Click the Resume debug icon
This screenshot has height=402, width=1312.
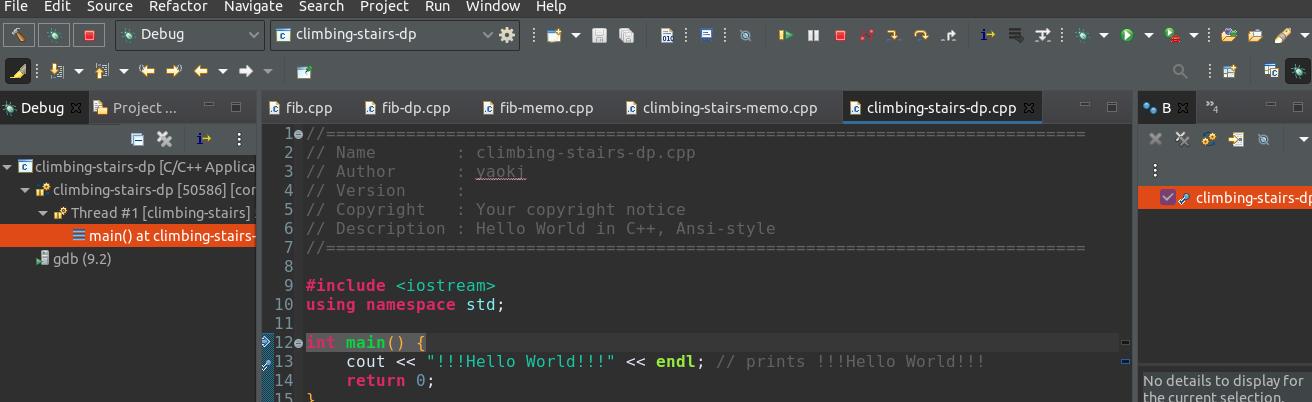click(x=786, y=35)
